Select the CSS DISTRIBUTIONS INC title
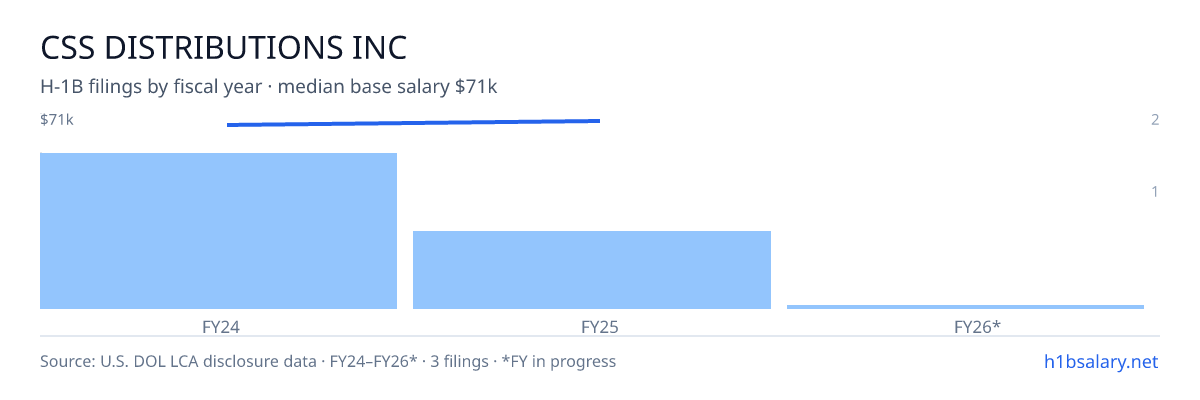The image size is (1200, 400). [x=224, y=47]
